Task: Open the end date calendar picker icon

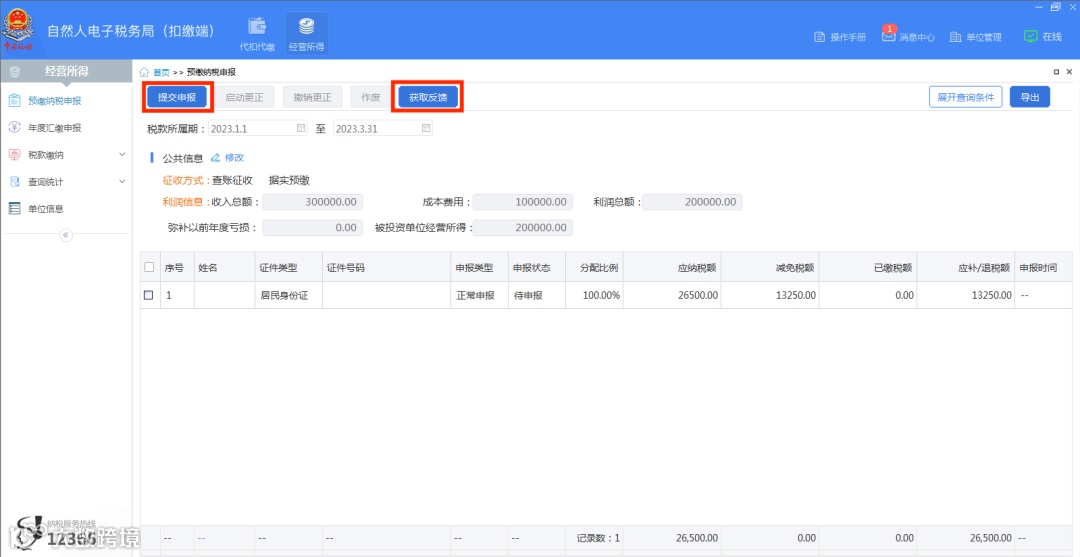Action: (x=426, y=128)
